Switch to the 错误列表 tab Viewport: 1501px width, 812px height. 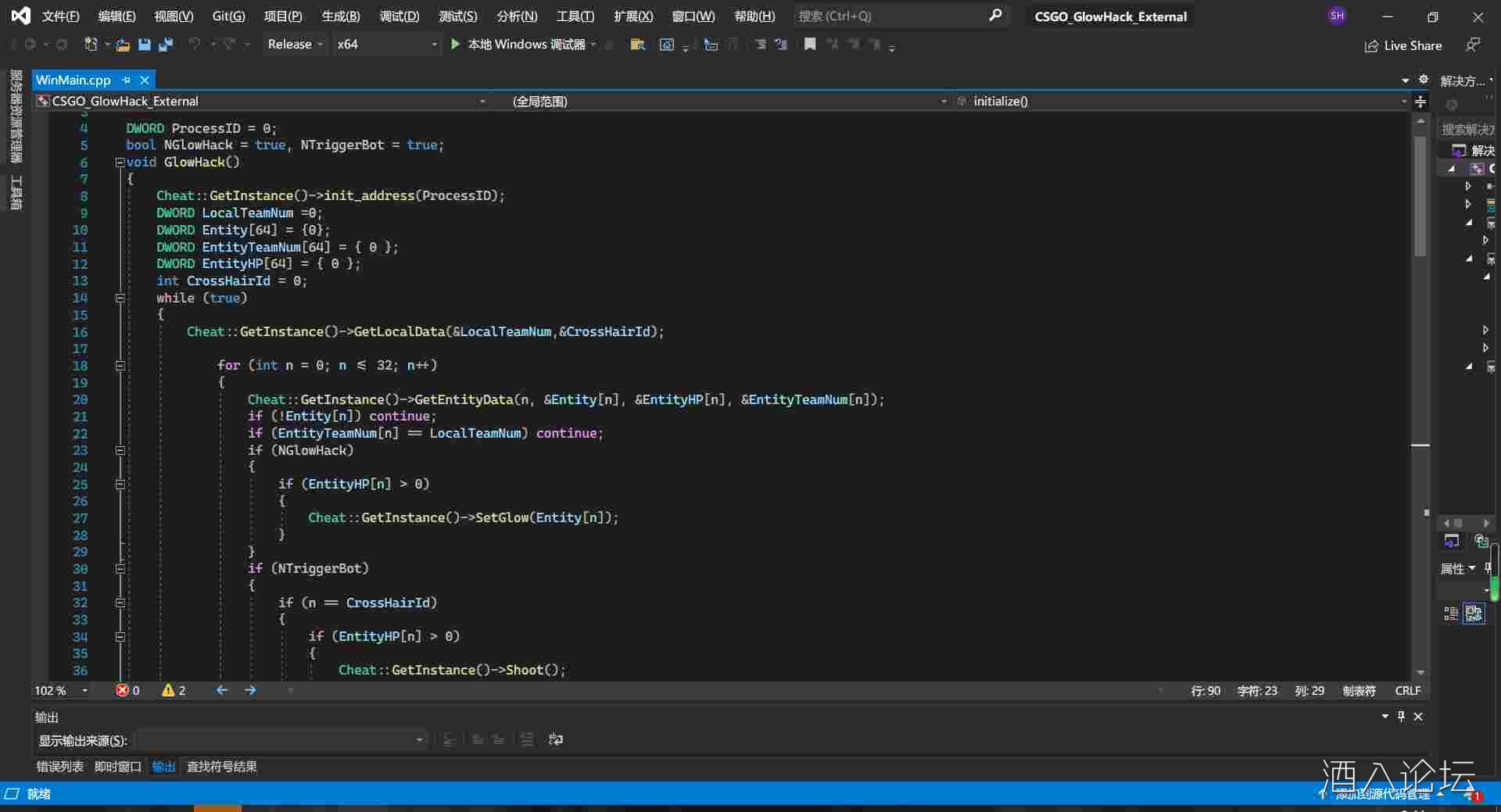pos(59,766)
